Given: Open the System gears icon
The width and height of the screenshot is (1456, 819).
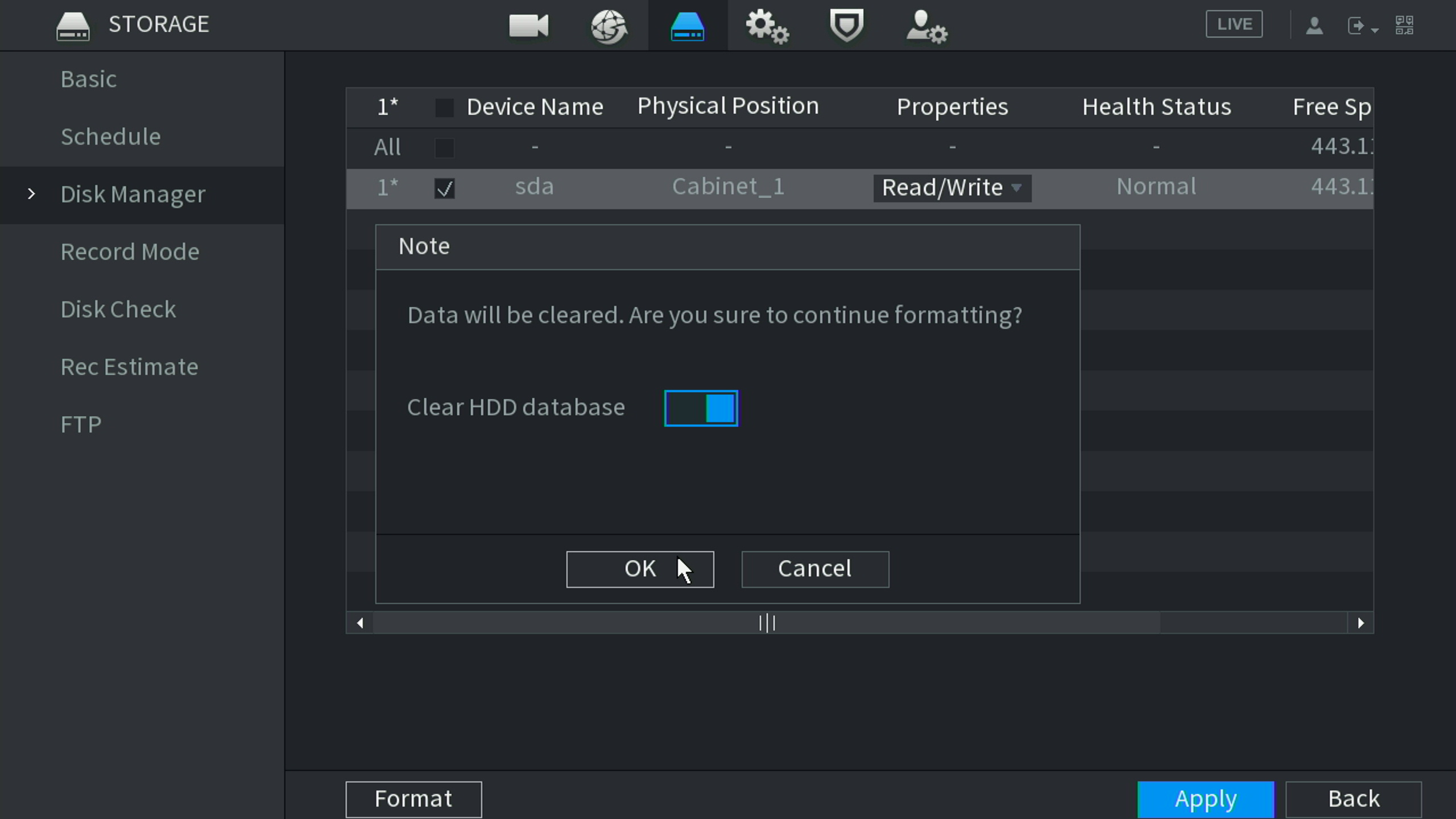Looking at the screenshot, I should click(767, 26).
